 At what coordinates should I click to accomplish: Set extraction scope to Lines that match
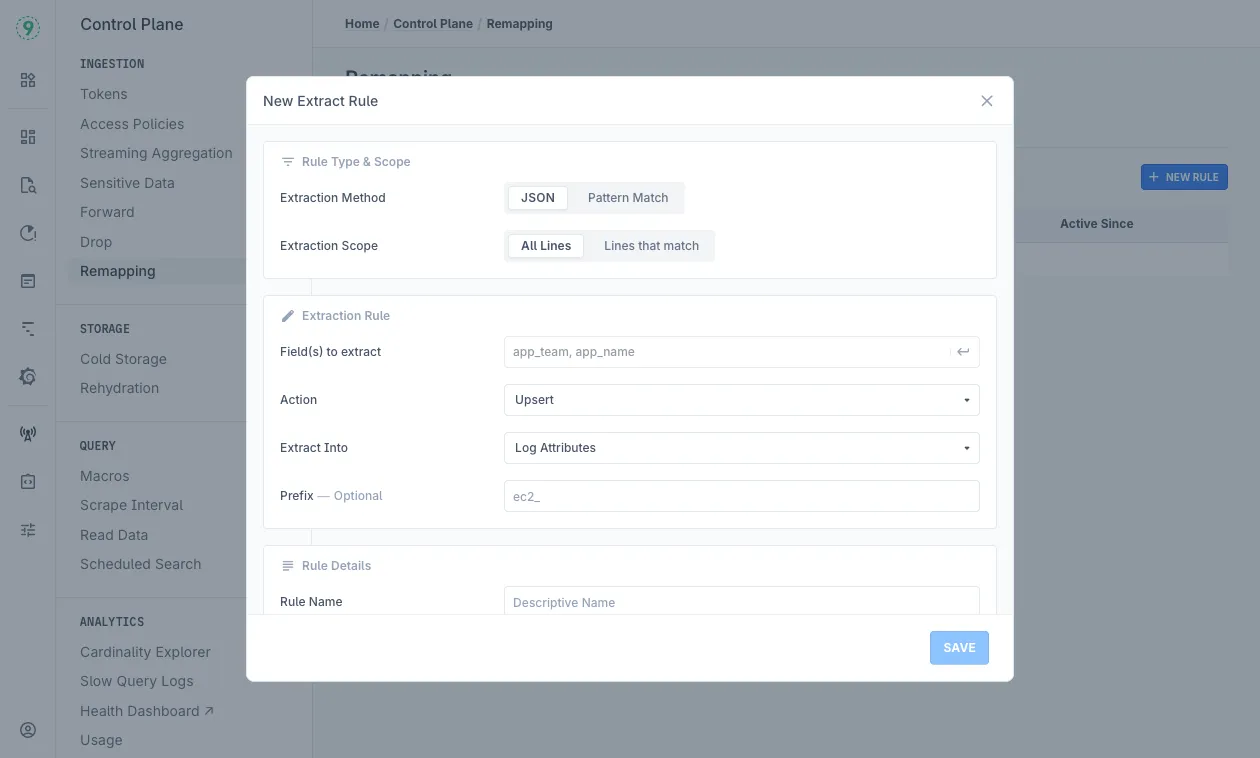(651, 246)
